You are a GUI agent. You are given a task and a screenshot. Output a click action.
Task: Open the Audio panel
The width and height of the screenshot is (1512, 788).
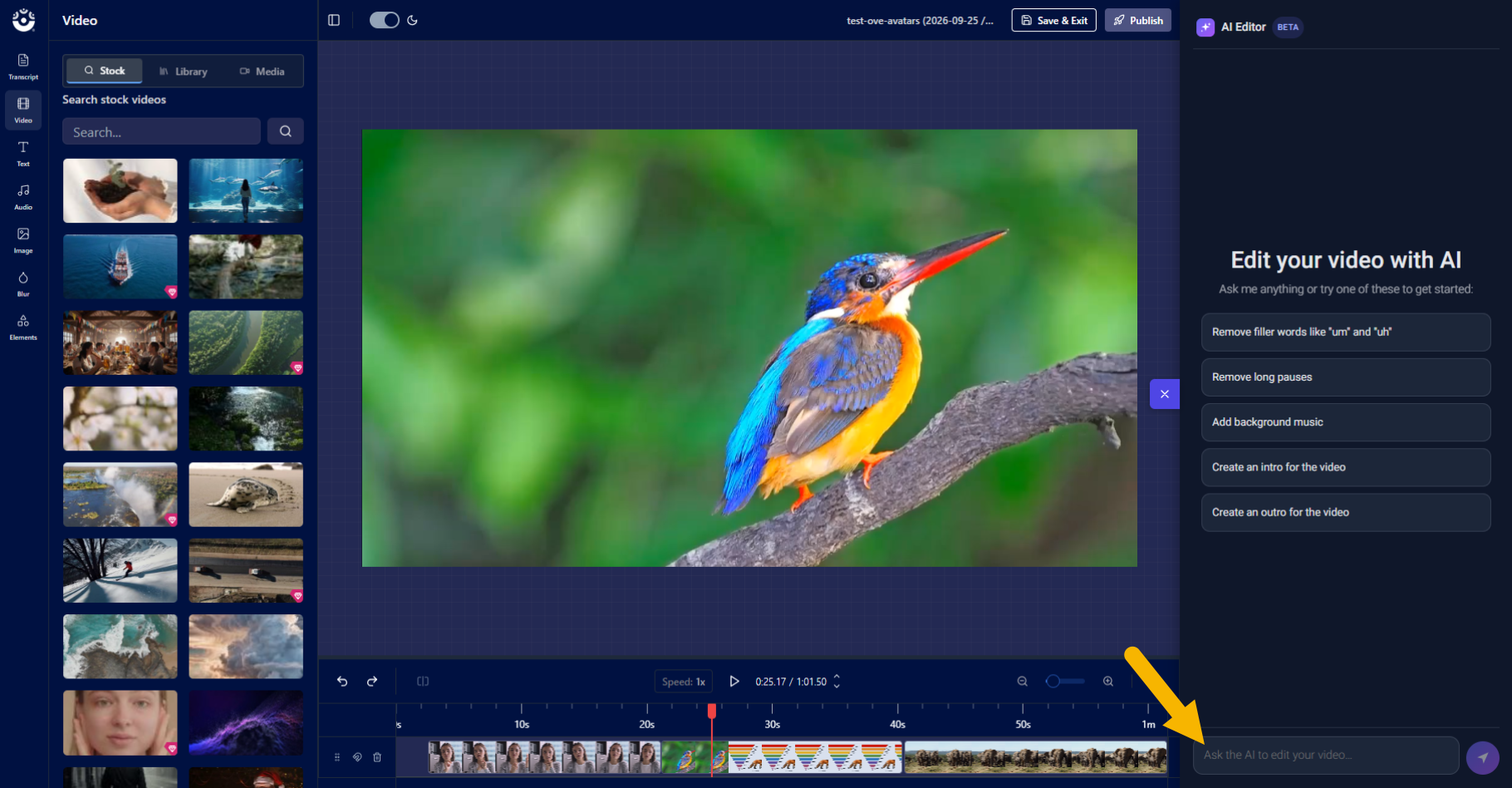tap(23, 197)
